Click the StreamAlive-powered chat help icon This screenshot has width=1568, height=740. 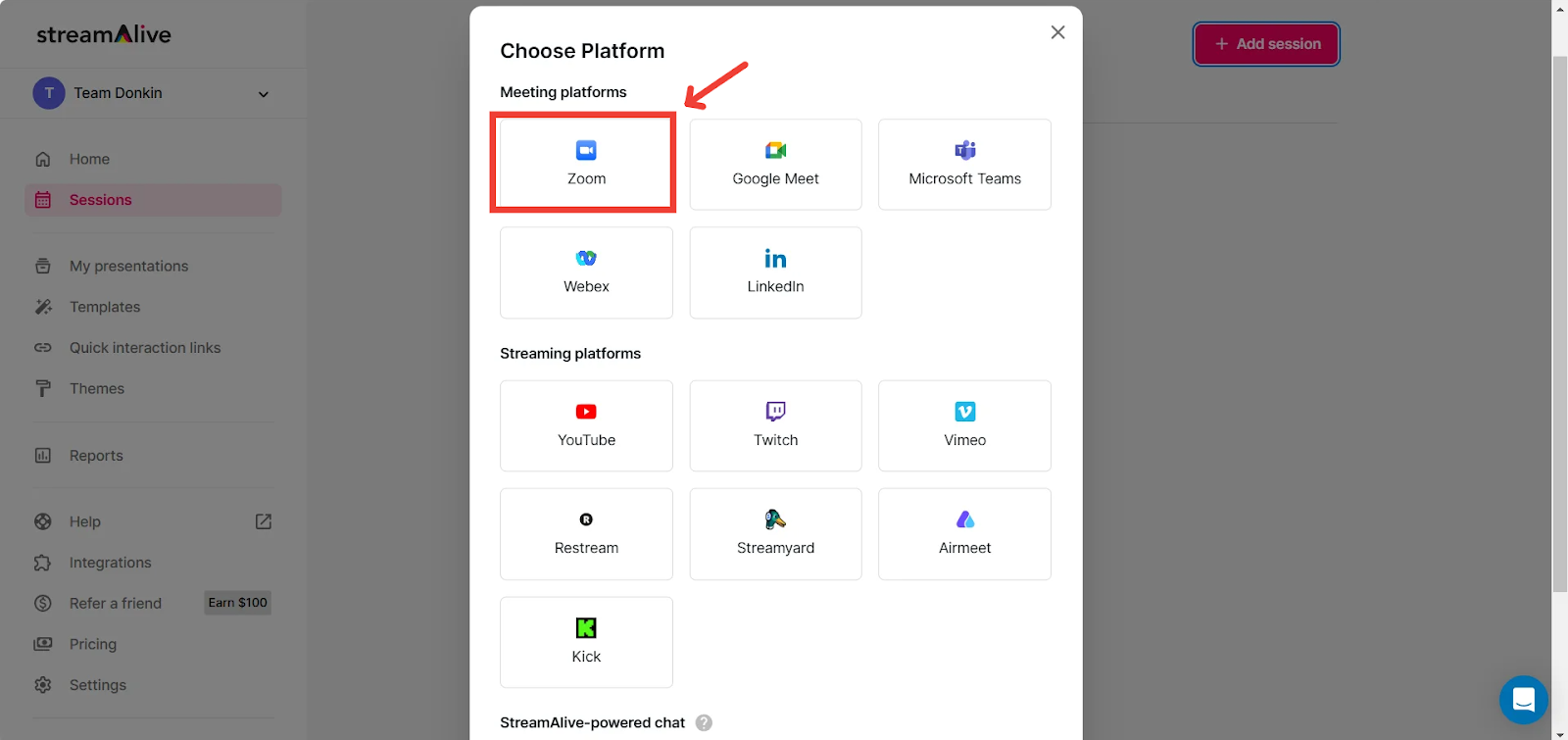click(x=704, y=722)
